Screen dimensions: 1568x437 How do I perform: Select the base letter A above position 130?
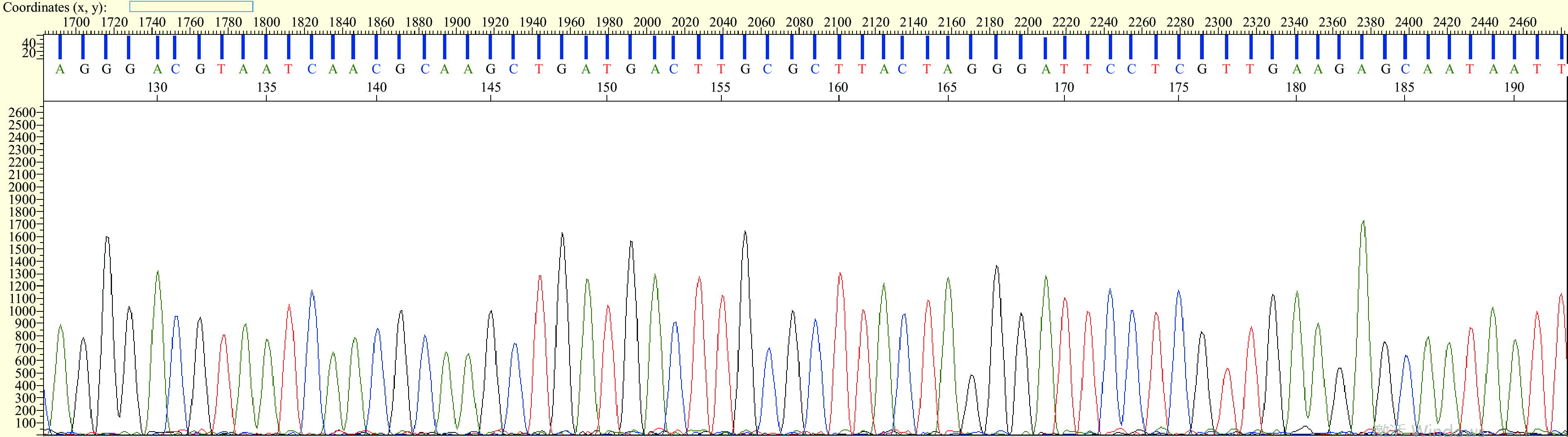click(157, 69)
